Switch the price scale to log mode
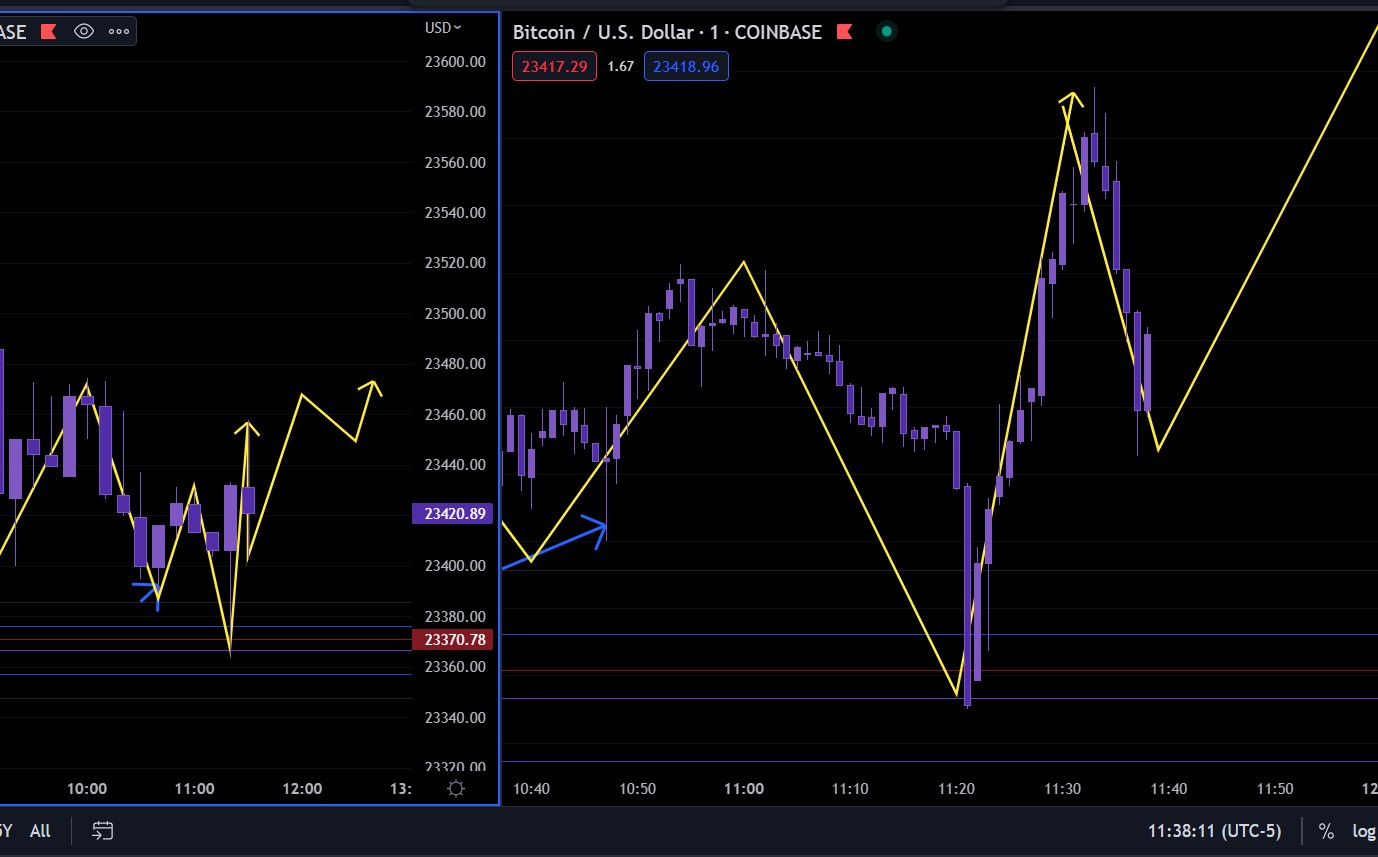 (1364, 830)
